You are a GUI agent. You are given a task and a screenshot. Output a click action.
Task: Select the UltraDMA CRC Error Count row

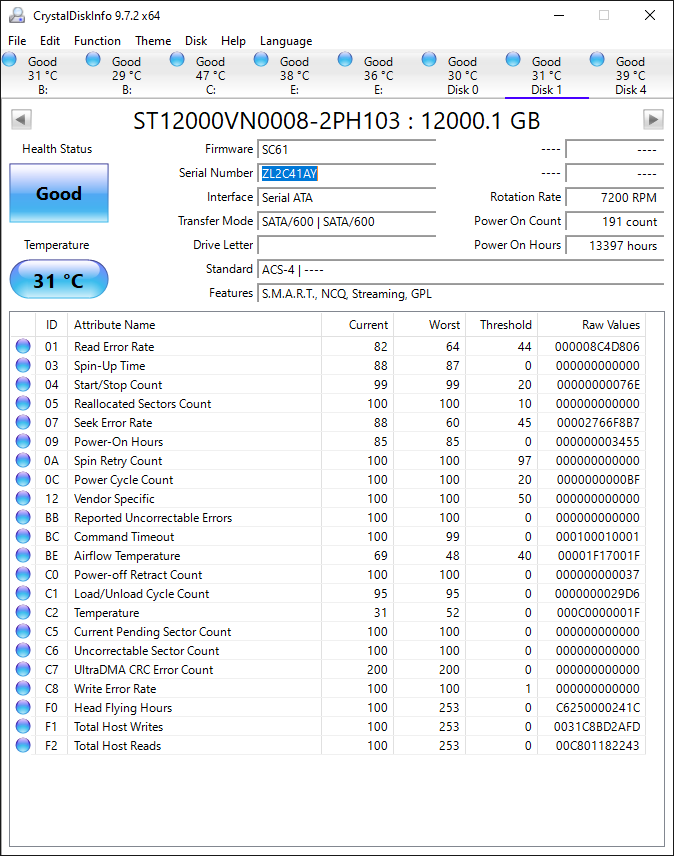click(143, 670)
